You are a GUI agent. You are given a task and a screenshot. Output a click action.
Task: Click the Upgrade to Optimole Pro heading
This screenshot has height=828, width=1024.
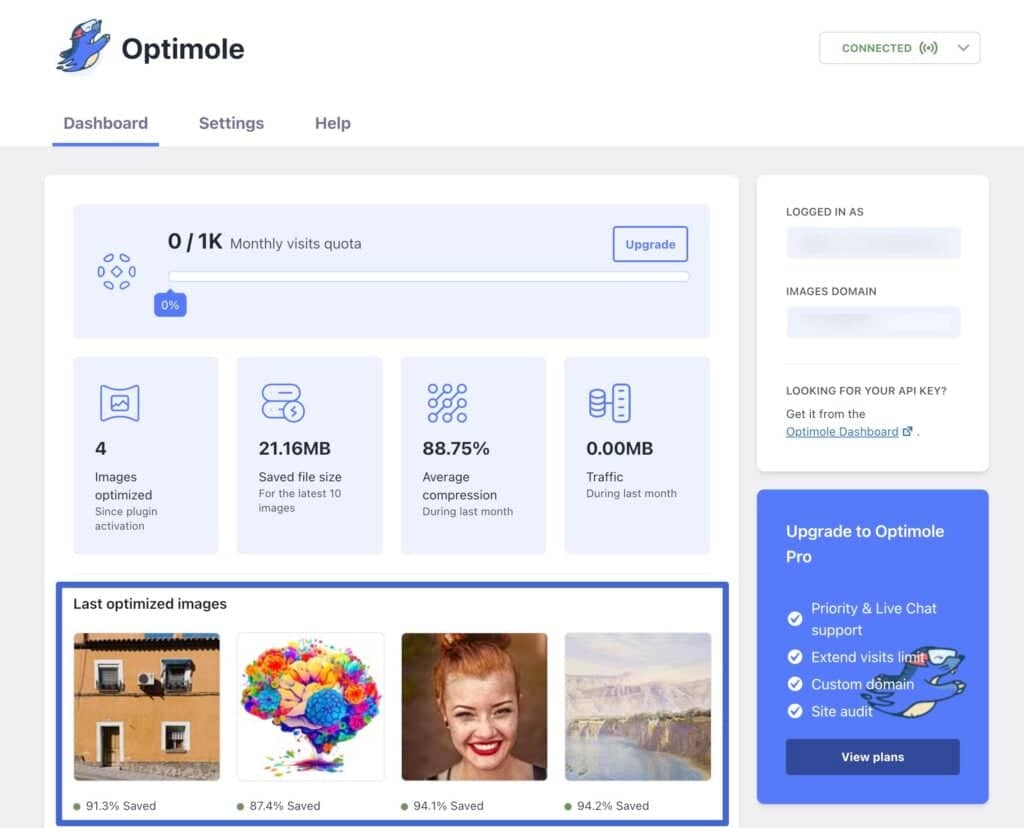click(x=865, y=543)
